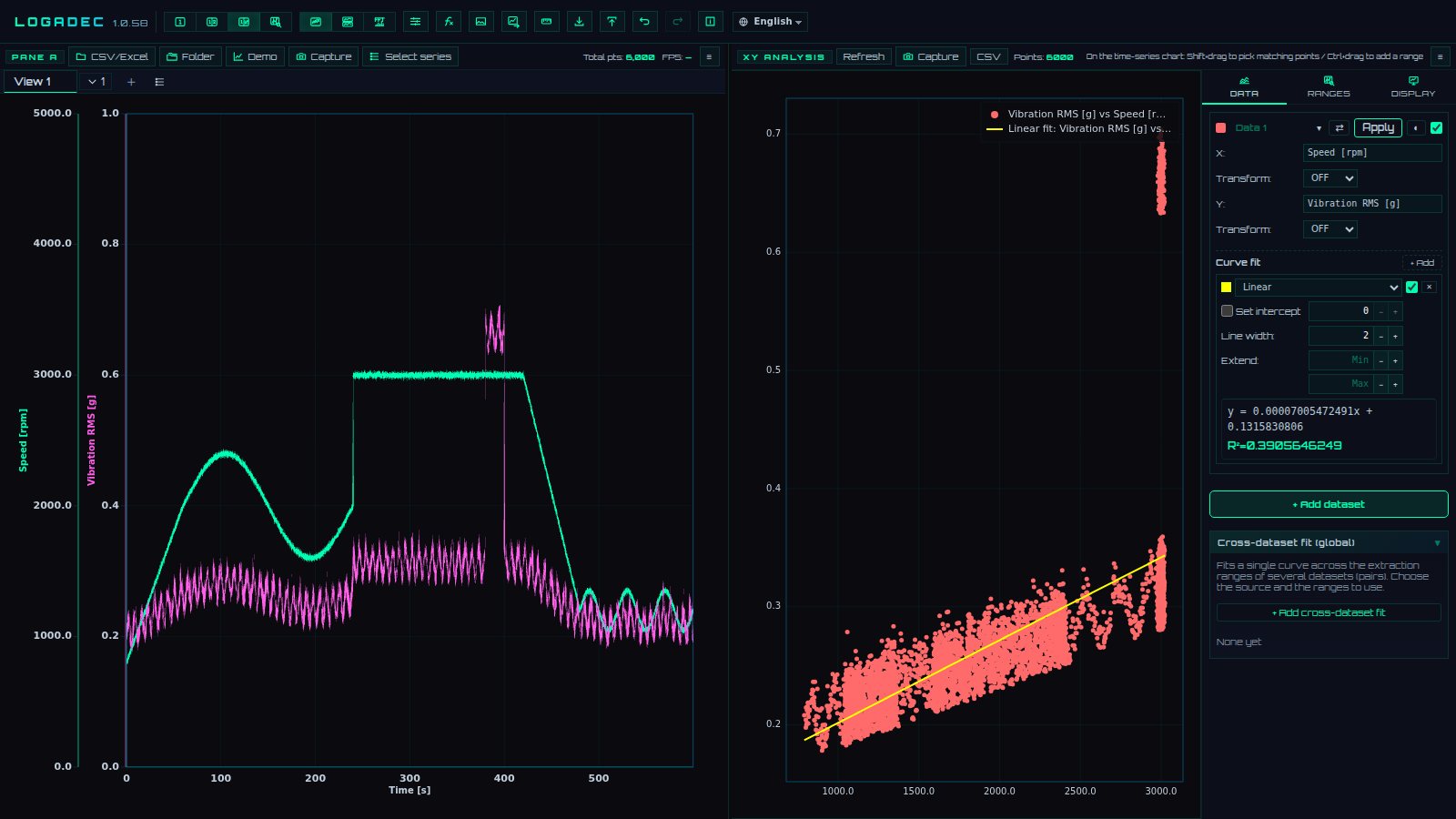
Task: Remove the Linear curve fit
Action: tap(1430, 287)
